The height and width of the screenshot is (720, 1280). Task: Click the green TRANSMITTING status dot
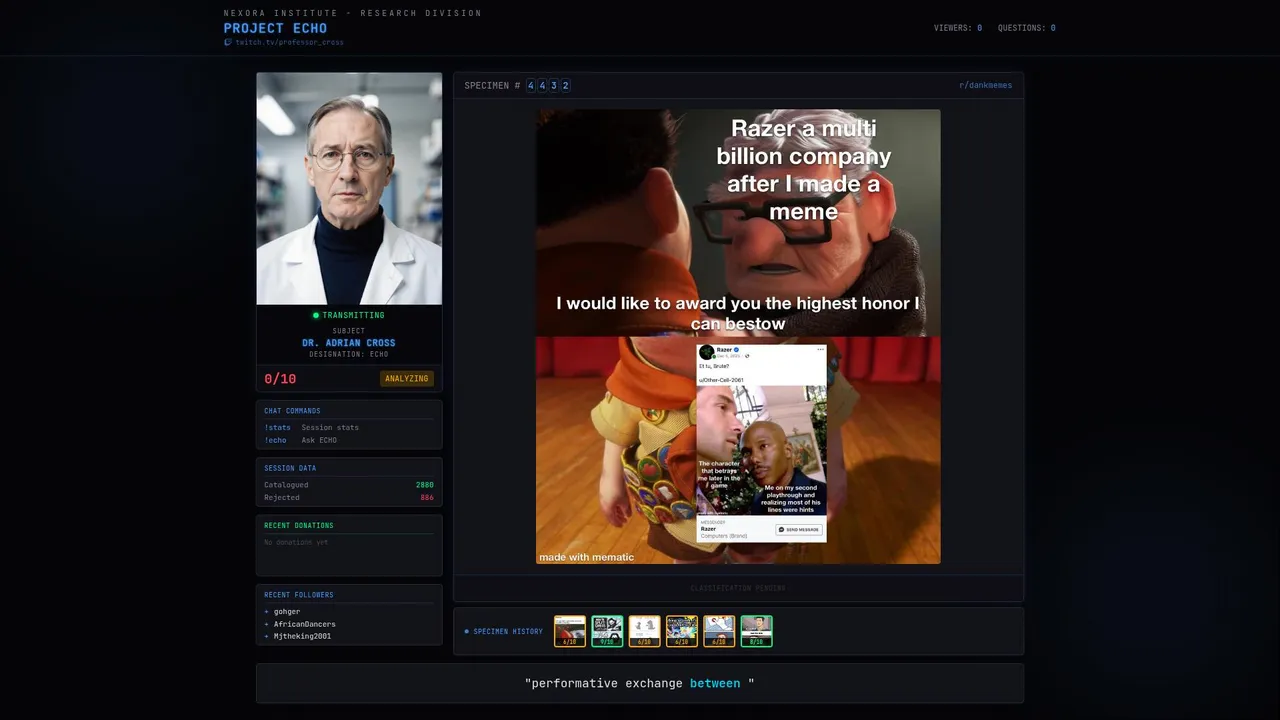[316, 315]
